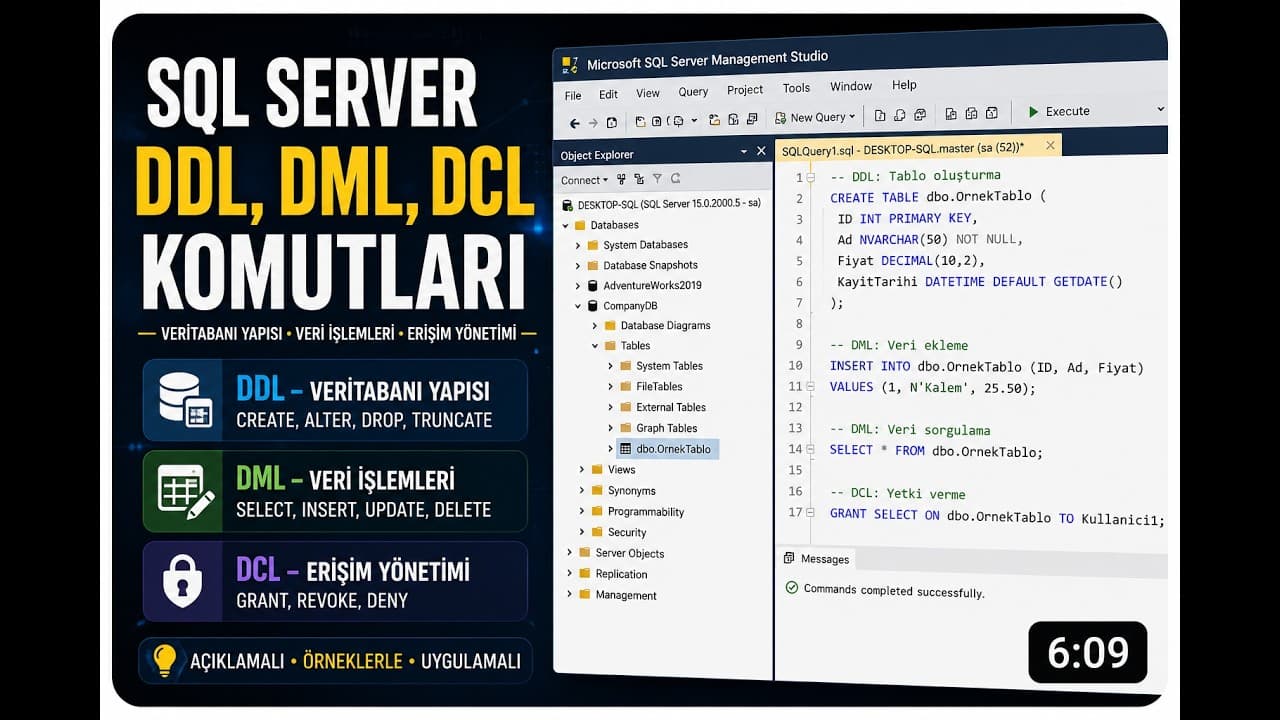Click the 6:09 video duration badge
The image size is (1280, 720).
1088,653
